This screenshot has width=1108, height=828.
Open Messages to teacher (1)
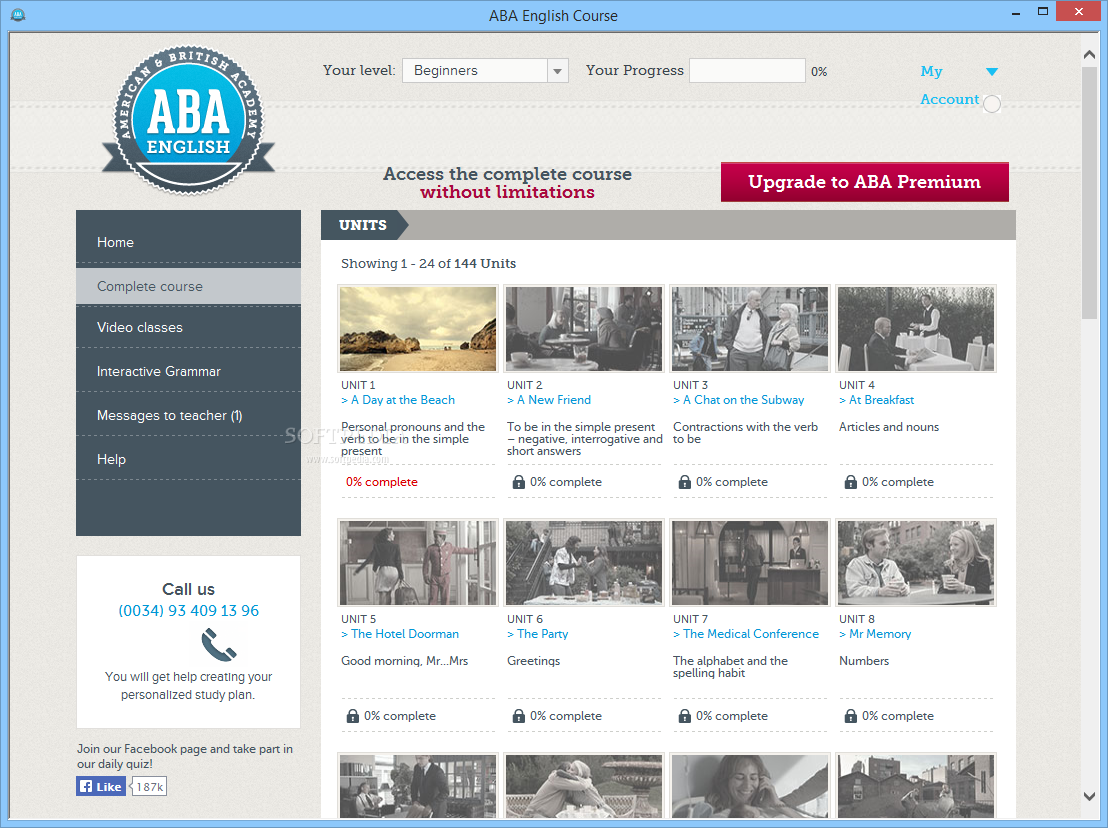(x=189, y=415)
